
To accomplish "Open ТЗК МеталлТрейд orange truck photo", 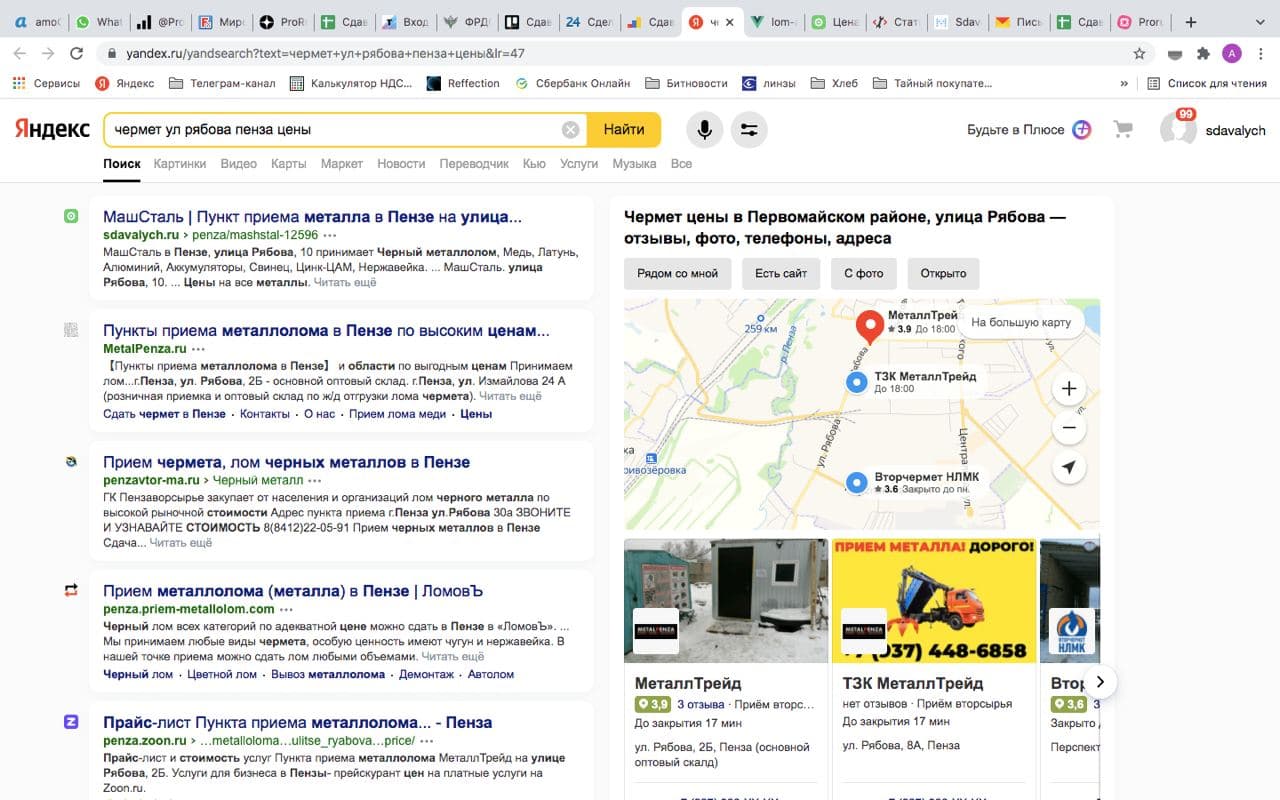I will (934, 601).
